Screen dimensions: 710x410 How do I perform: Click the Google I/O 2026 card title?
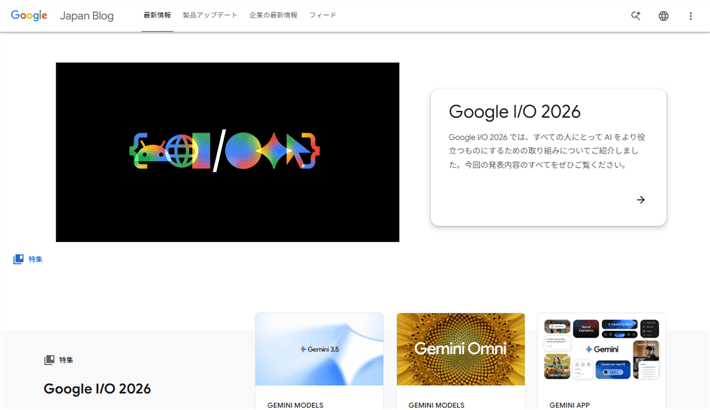tap(514, 112)
